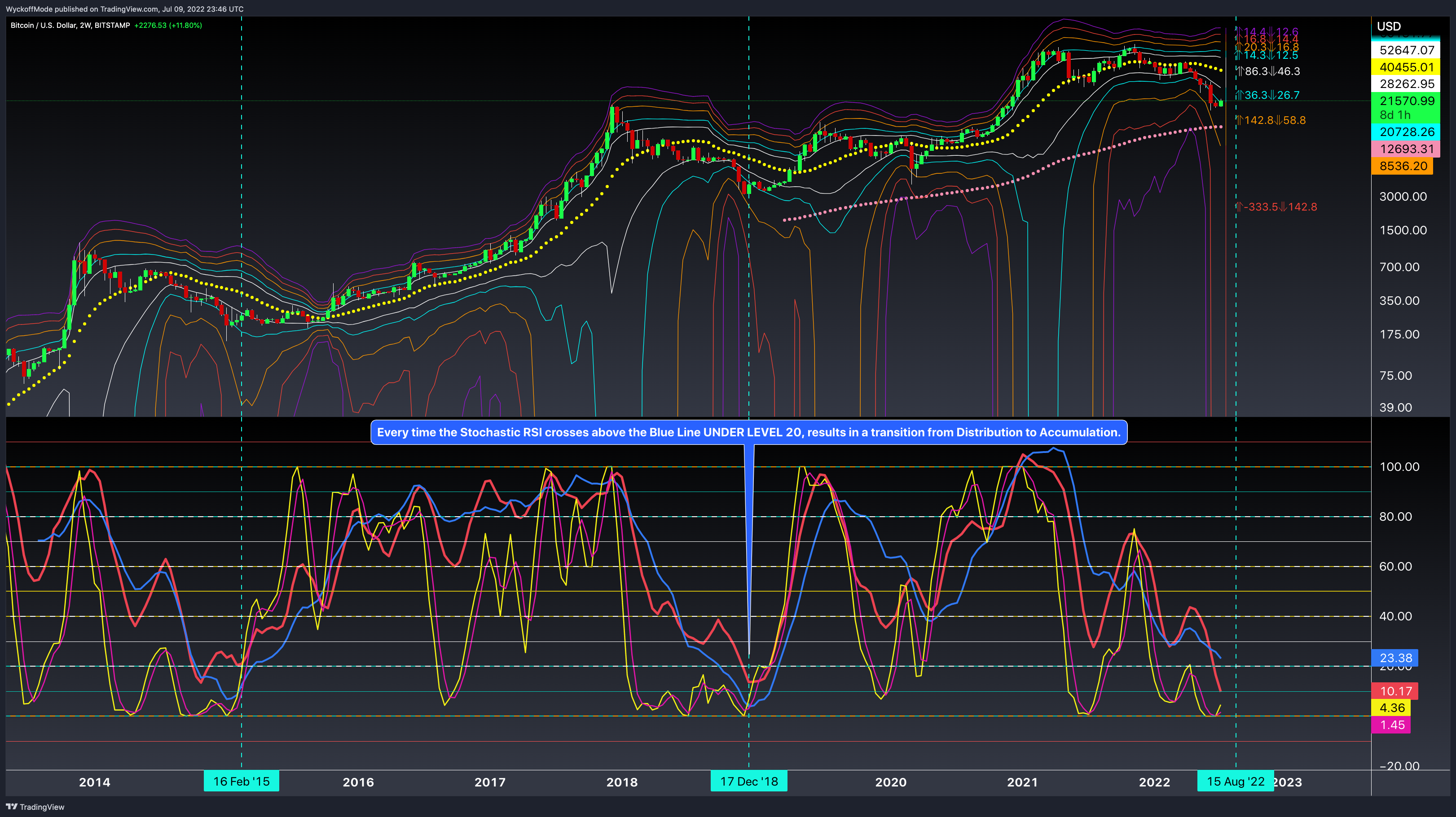Screen dimensions: 1456x817
Task: Click the 3000.00 price axis value
Action: pos(1403,197)
